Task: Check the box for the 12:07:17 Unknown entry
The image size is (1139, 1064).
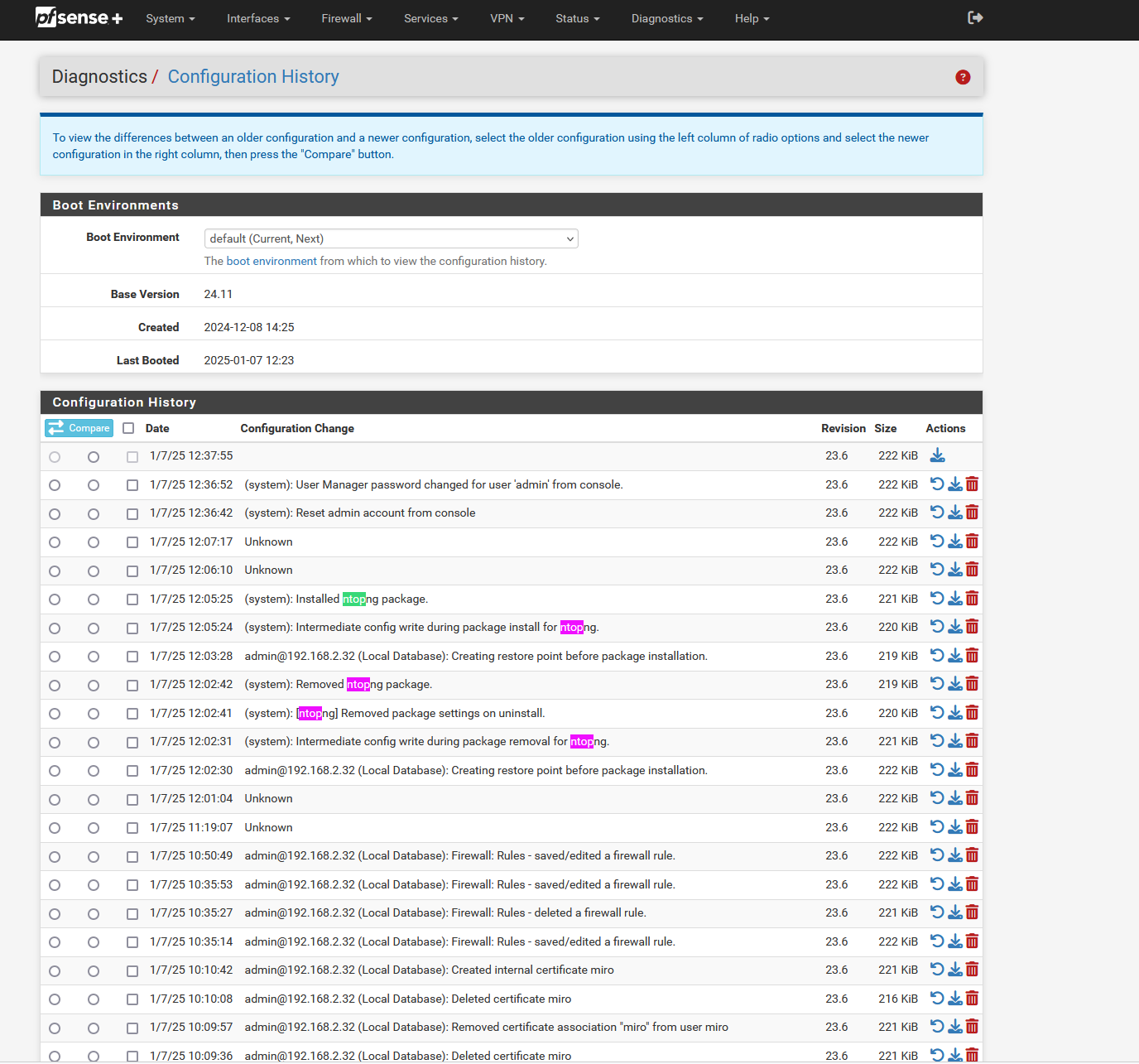Action: tap(132, 542)
